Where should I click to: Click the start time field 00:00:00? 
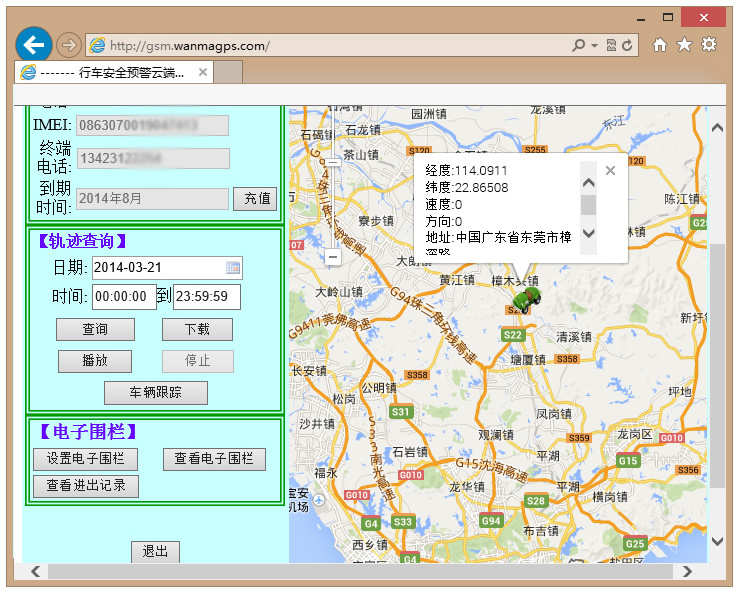(124, 296)
